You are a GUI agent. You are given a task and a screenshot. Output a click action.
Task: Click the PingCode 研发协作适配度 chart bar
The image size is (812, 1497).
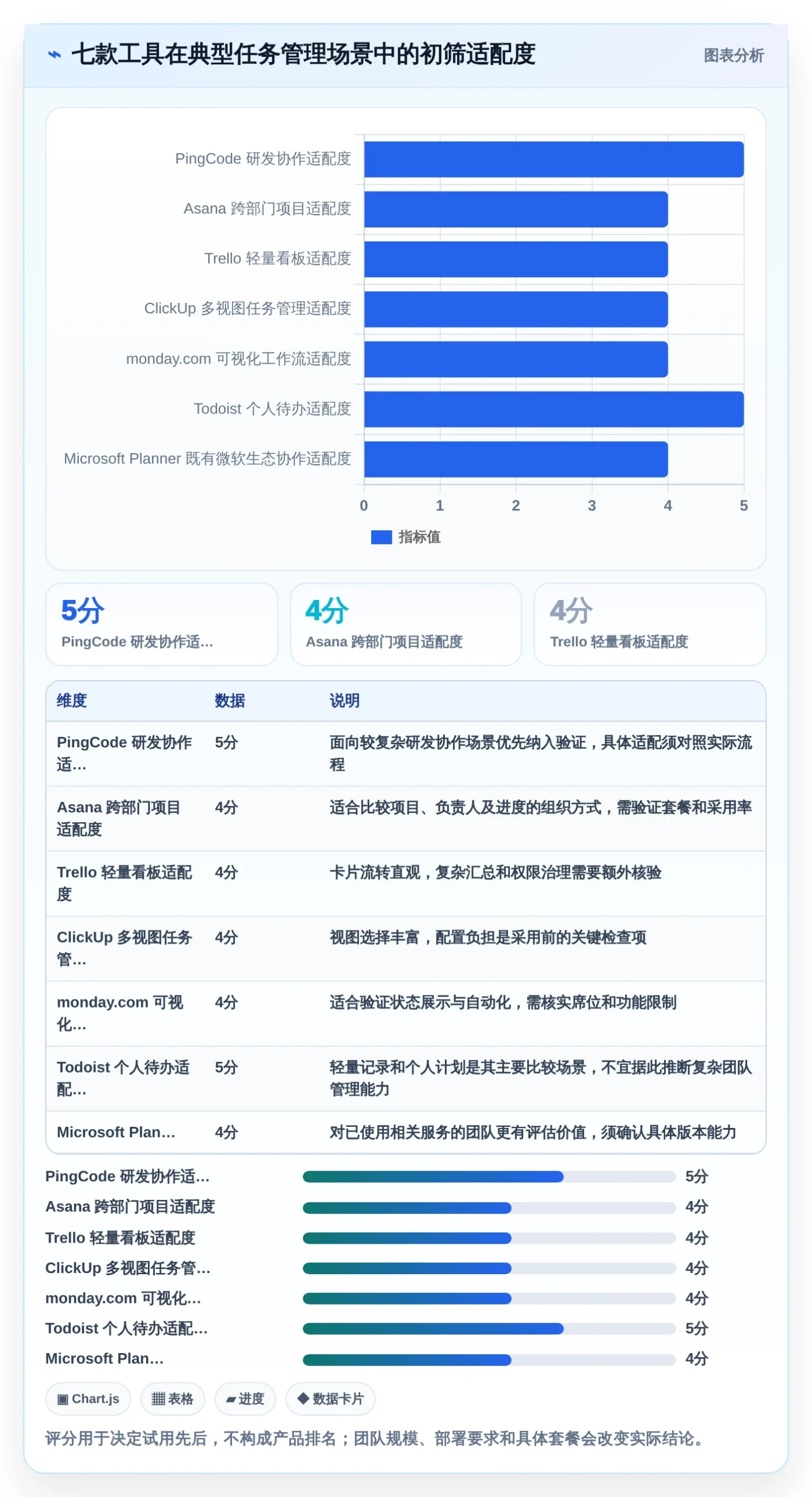[x=554, y=159]
